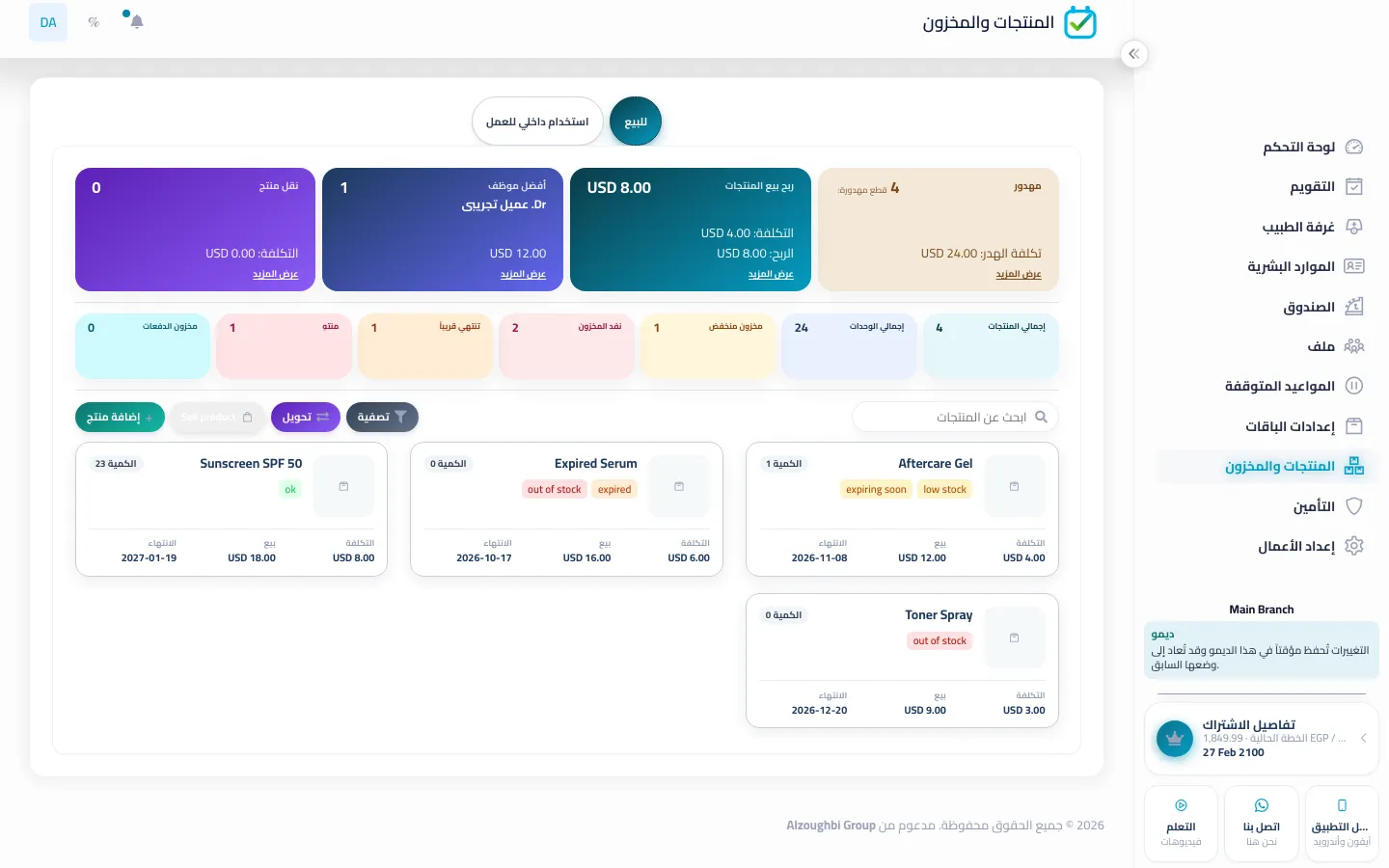Click عرض المزيد on نقل منتج card
Image resolution: width=1389 pixels, height=868 pixels.
[x=276, y=274]
